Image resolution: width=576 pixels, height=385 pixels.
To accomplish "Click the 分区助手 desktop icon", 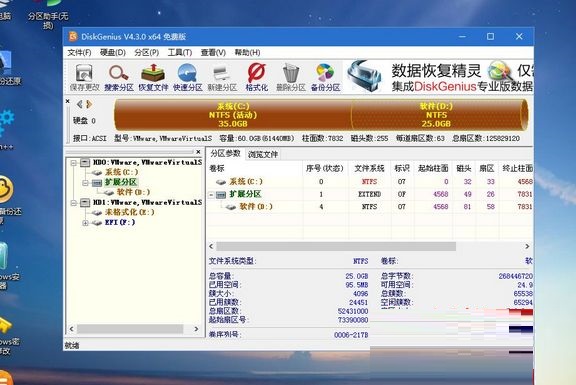I will [x=48, y=15].
